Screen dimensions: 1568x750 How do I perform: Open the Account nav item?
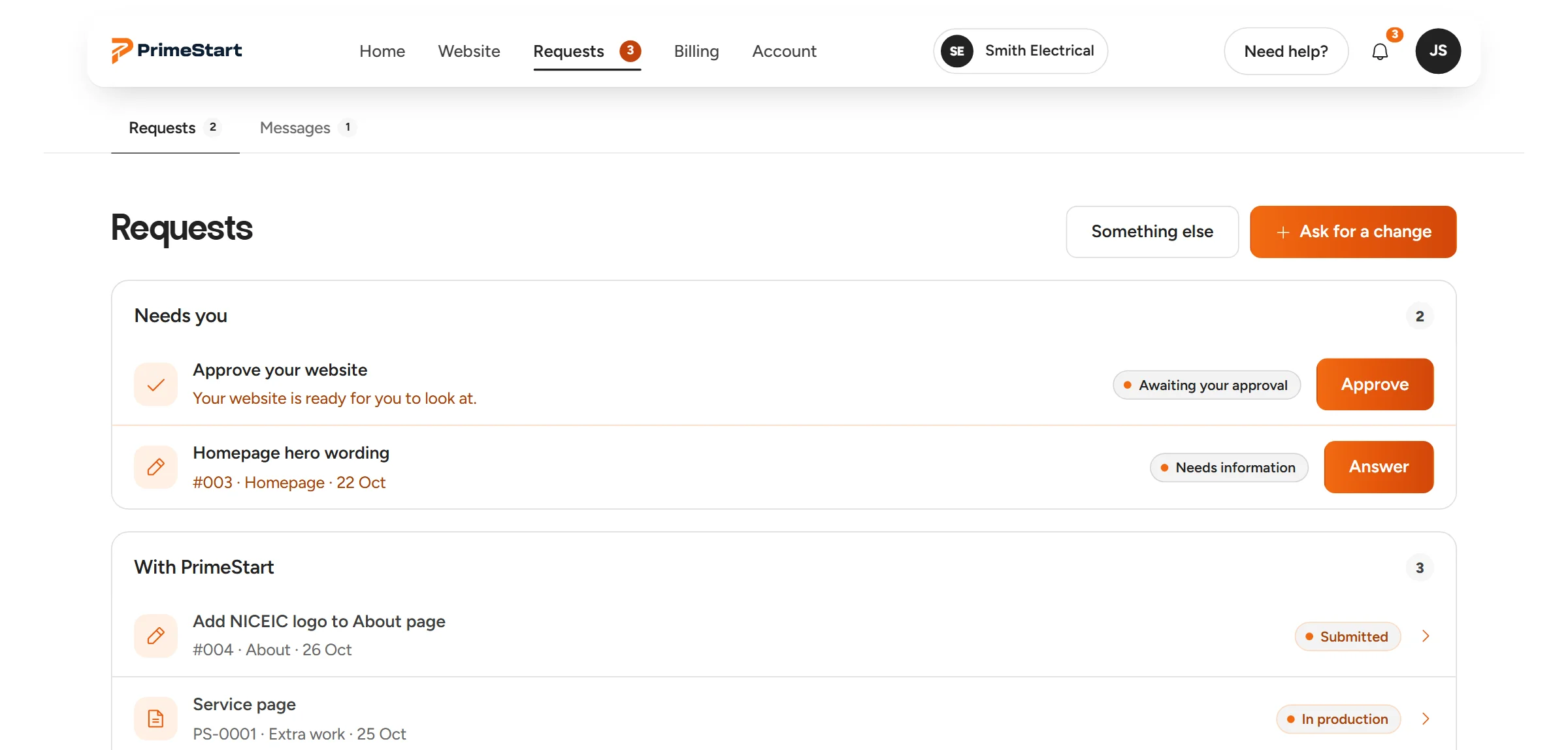pos(784,51)
